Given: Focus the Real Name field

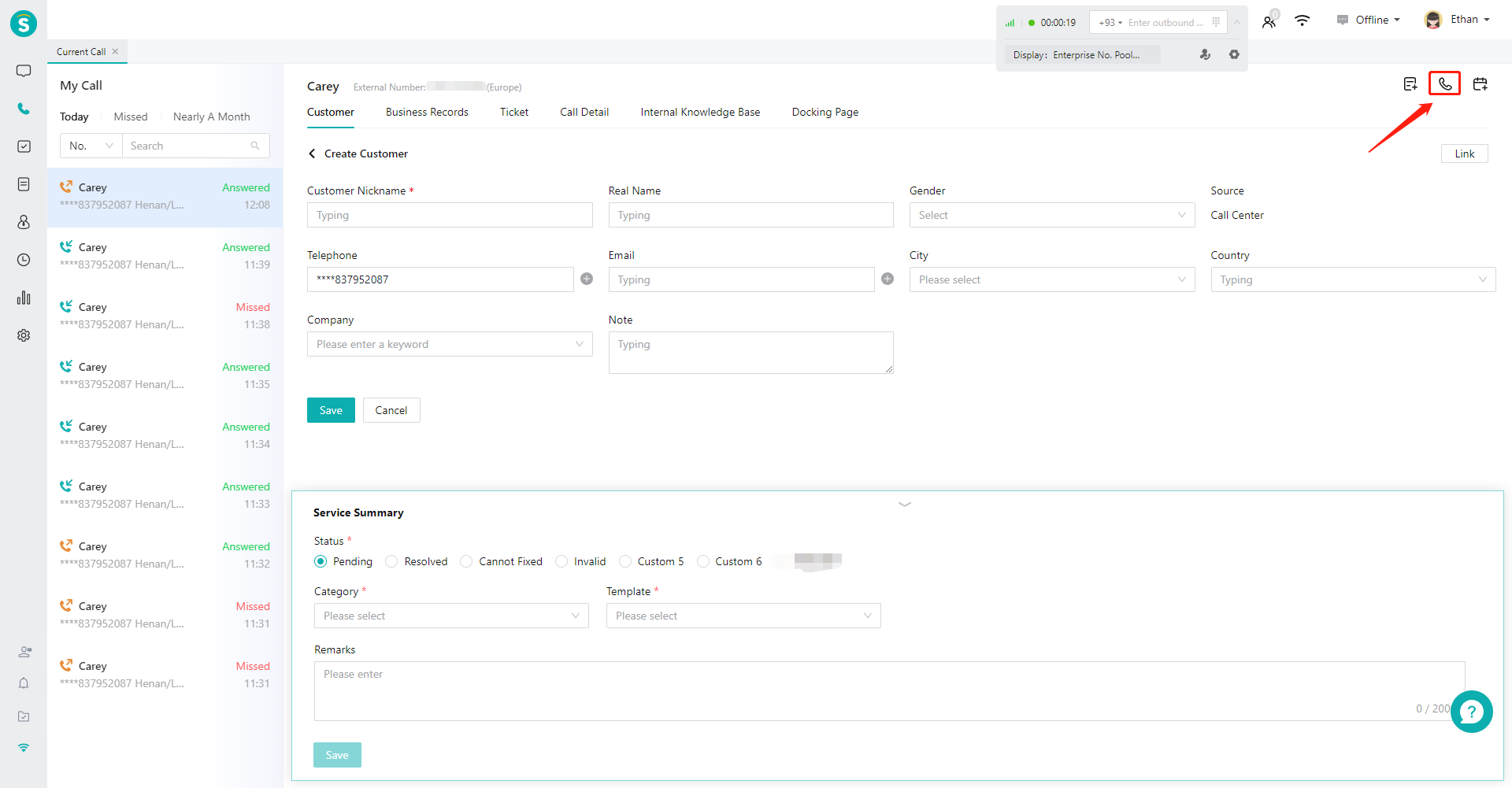Looking at the screenshot, I should [751, 215].
